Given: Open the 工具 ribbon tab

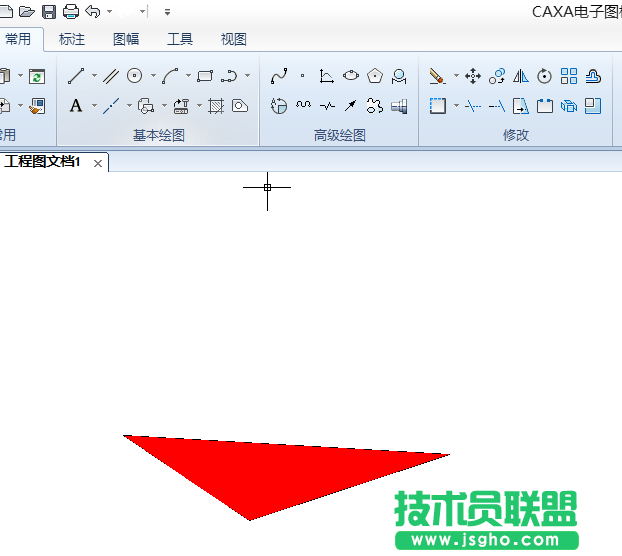Looking at the screenshot, I should (180, 39).
